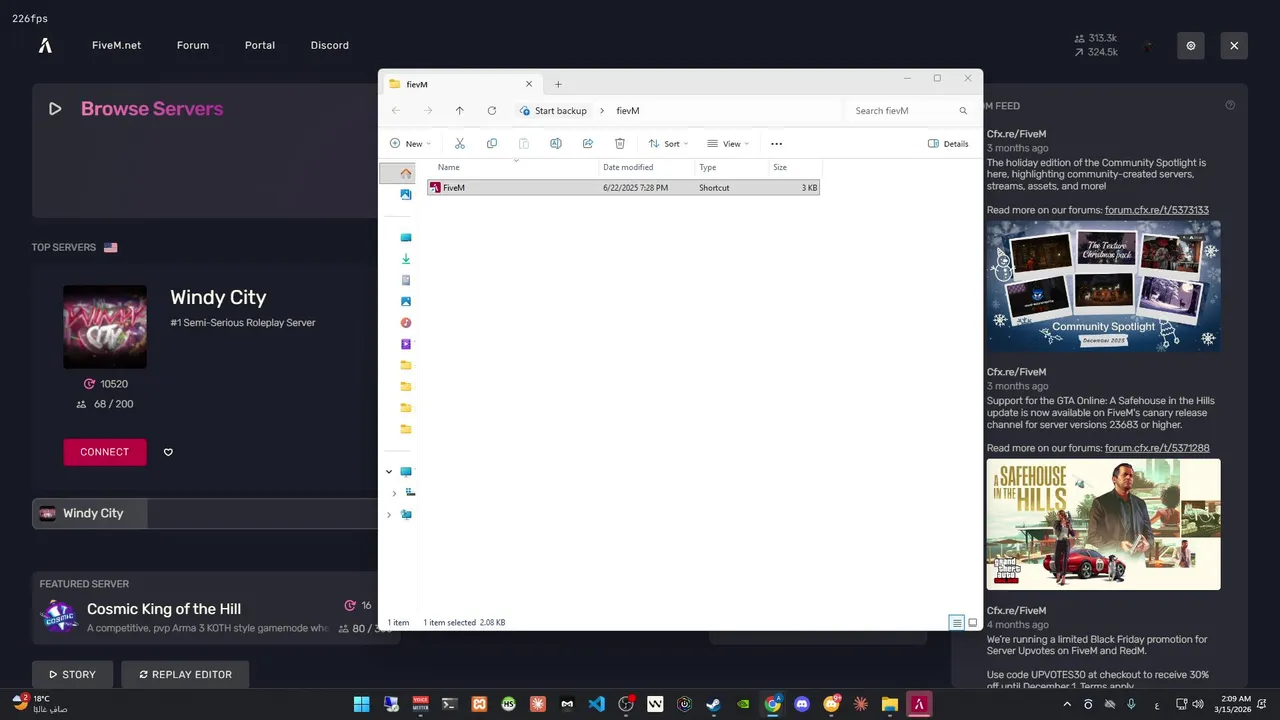
Task: Click the FiveM logo at top left
Action: coord(45,45)
